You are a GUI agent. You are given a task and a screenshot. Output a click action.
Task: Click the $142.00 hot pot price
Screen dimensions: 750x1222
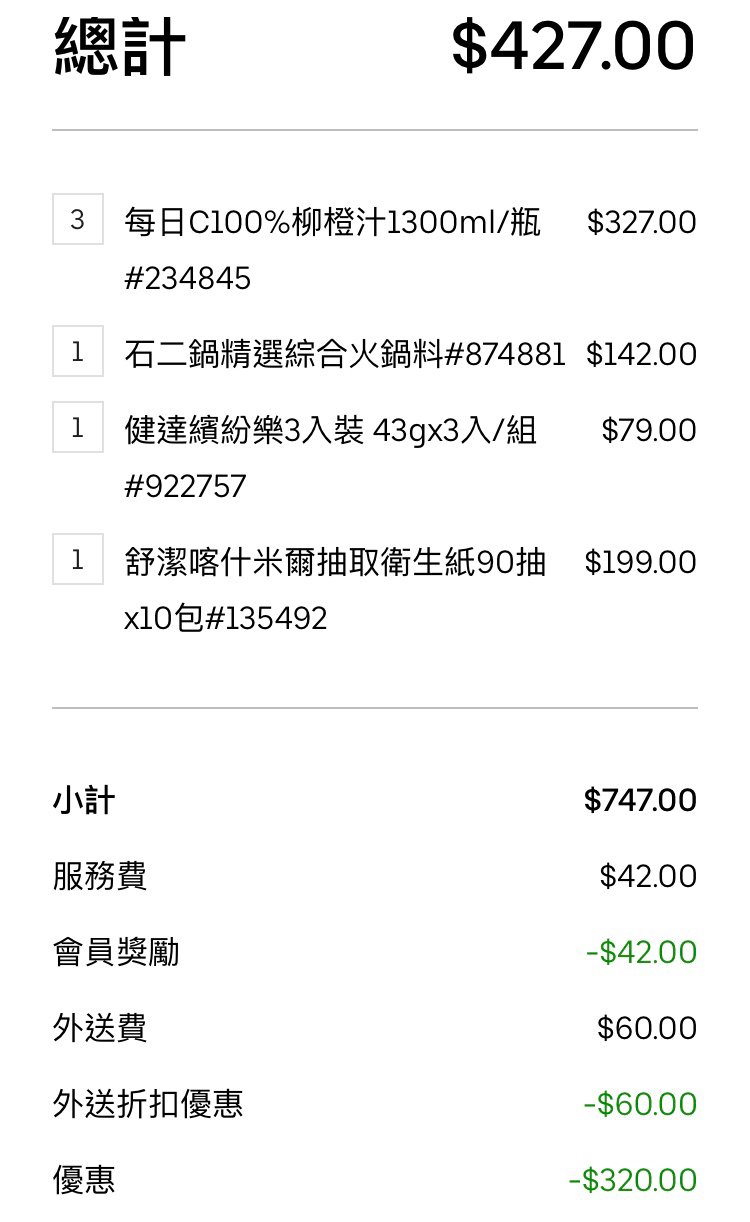tap(641, 354)
